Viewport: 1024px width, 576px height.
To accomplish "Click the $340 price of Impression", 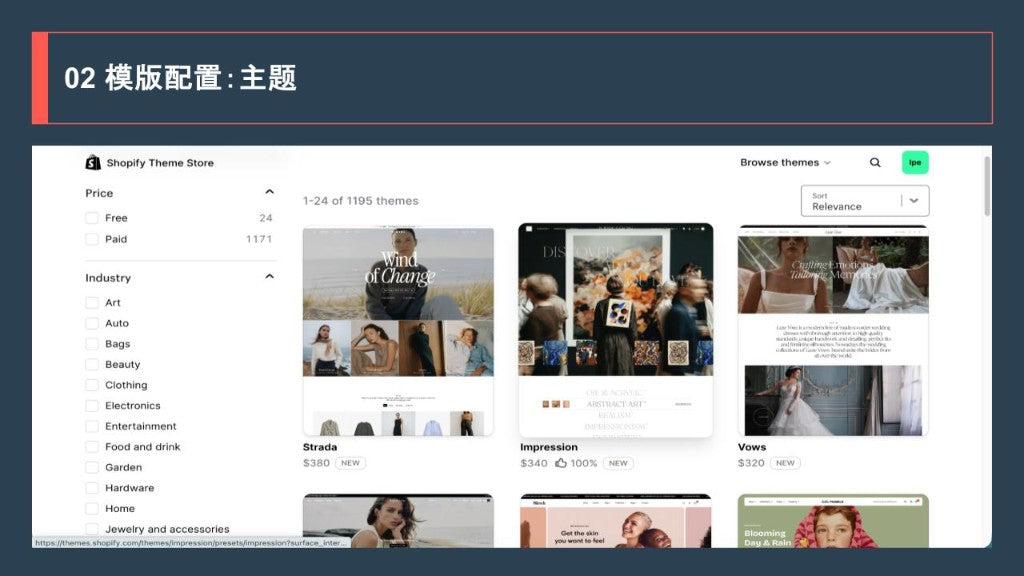I will coord(534,463).
